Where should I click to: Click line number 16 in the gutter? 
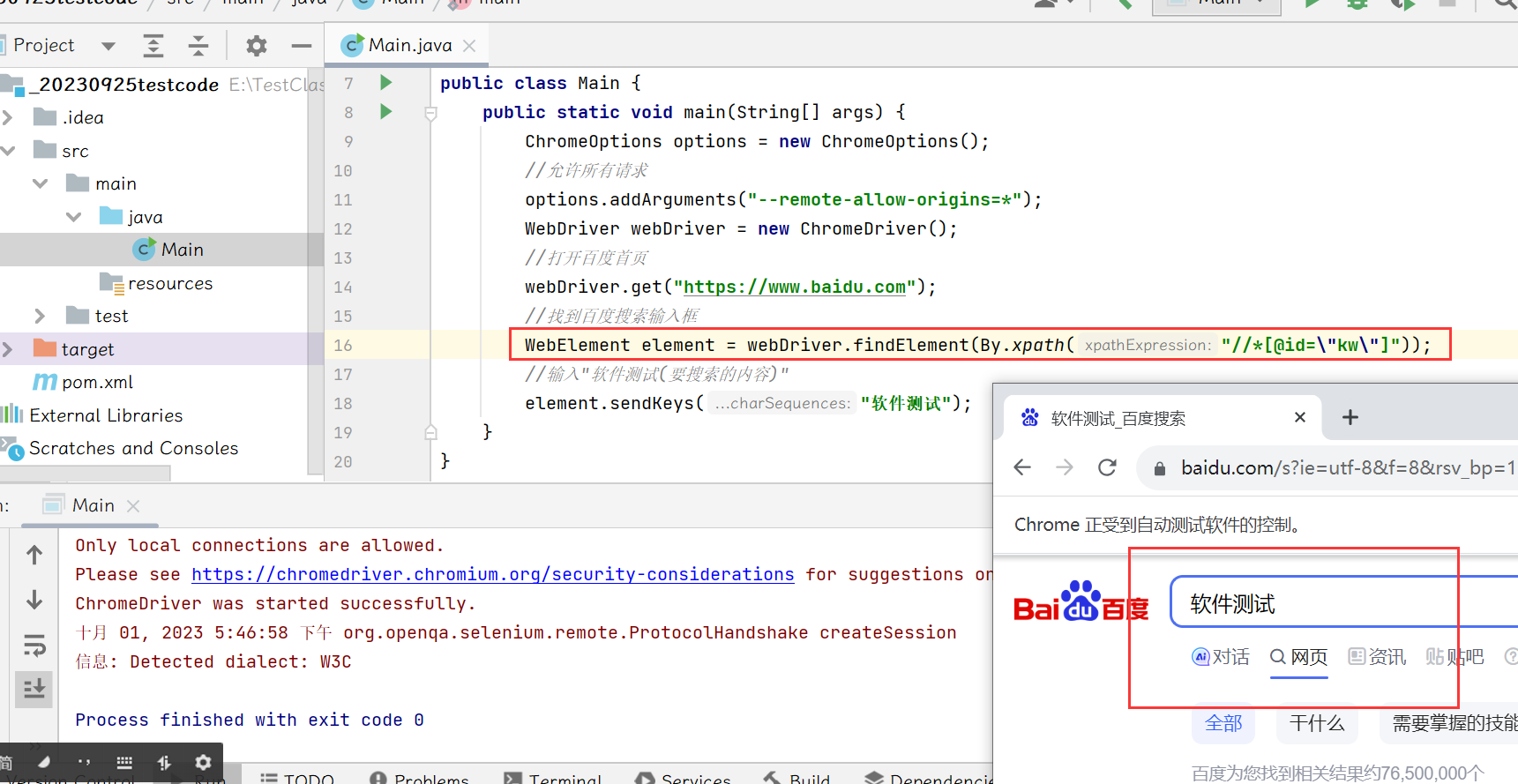pyautogui.click(x=343, y=346)
